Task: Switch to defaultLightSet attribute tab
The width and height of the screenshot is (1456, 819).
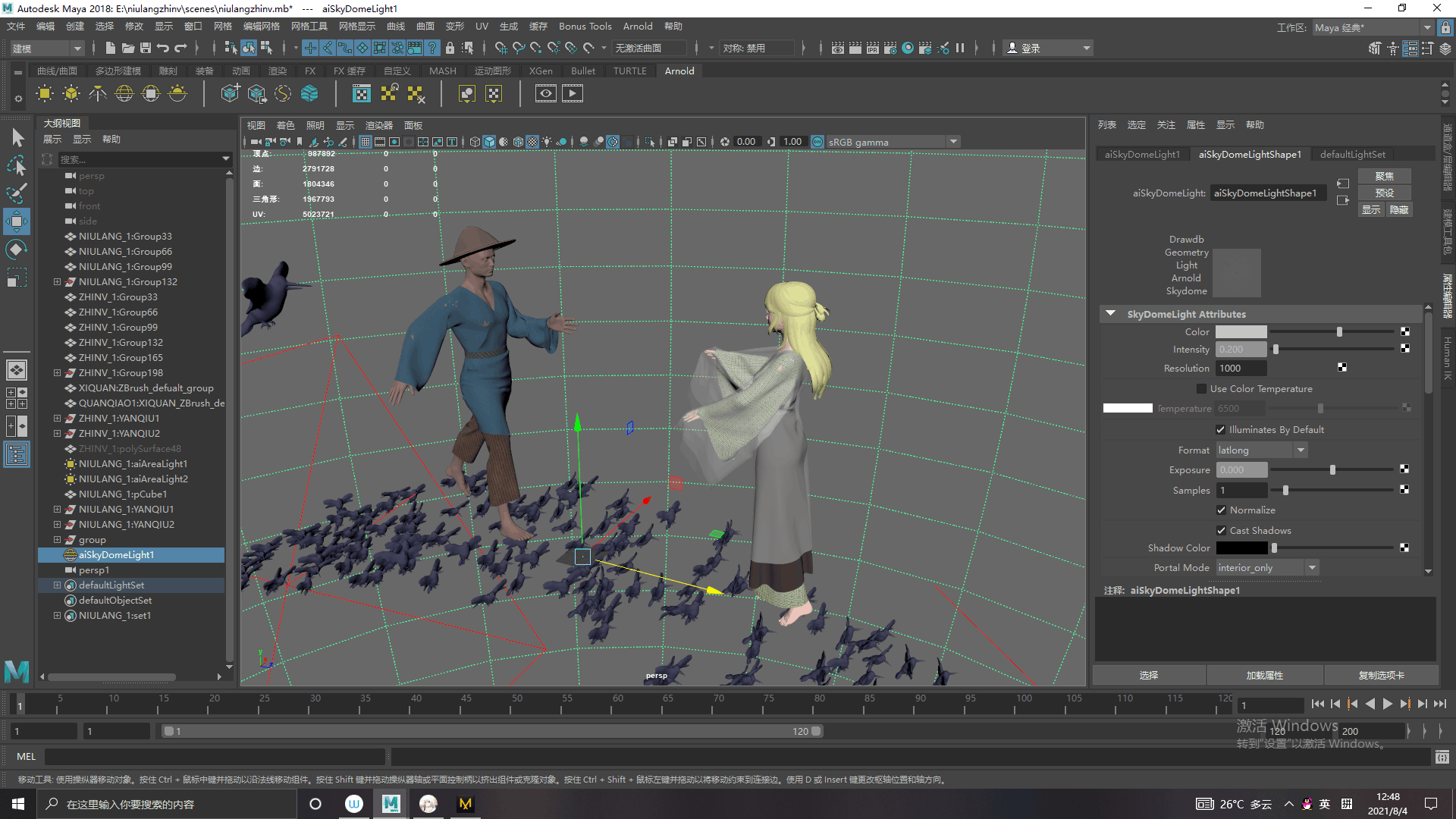Action: click(1352, 155)
